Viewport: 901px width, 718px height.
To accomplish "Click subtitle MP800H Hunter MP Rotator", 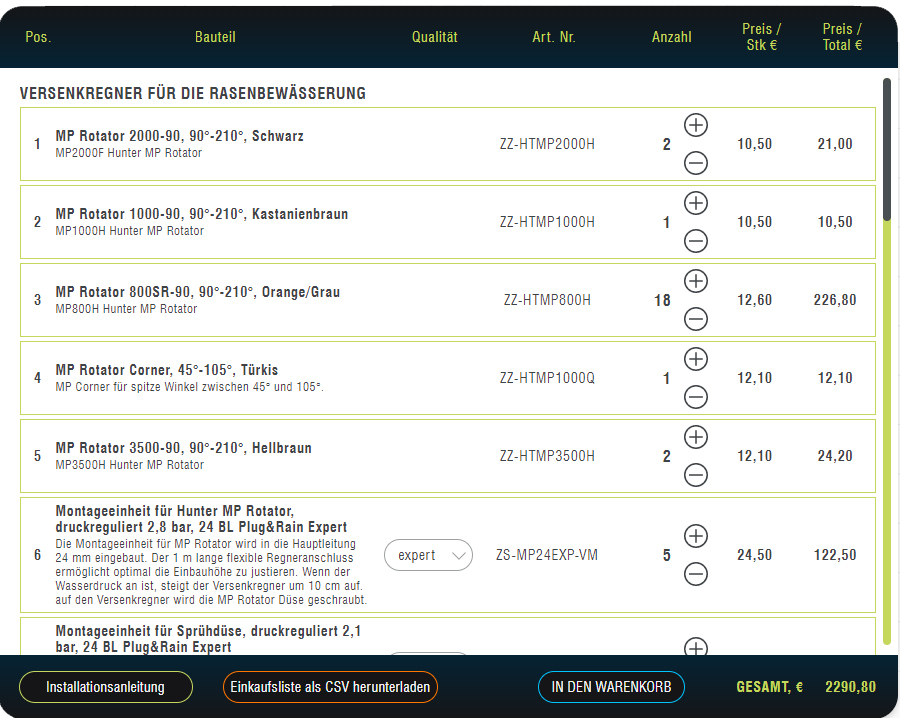I will pyautogui.click(x=126, y=310).
